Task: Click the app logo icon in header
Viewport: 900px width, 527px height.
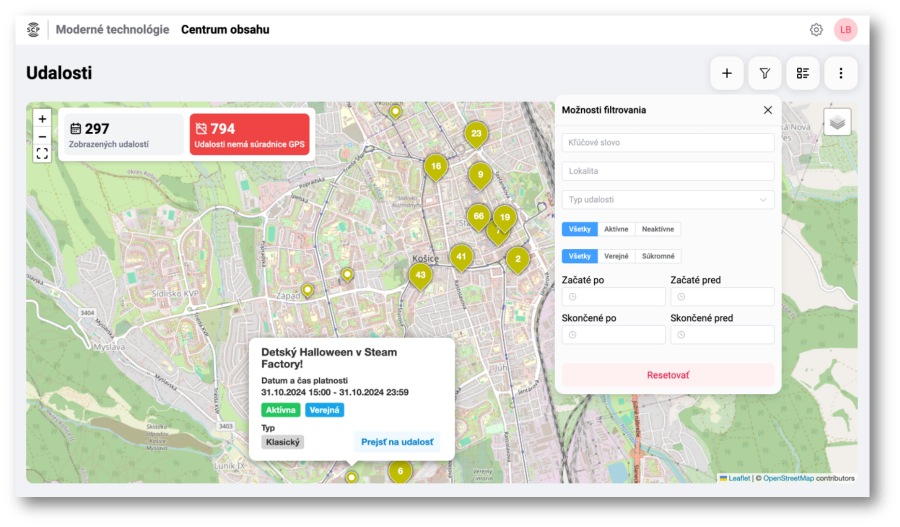Action: (33, 29)
